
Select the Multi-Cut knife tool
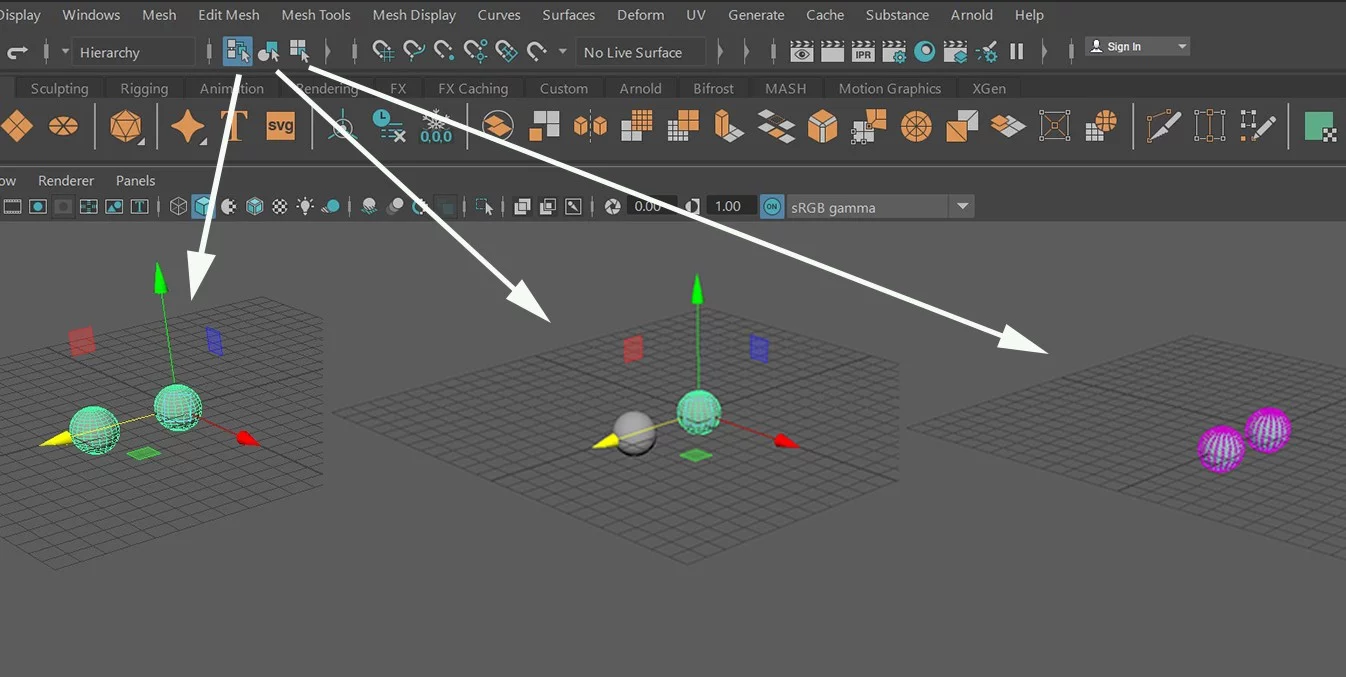click(1163, 126)
